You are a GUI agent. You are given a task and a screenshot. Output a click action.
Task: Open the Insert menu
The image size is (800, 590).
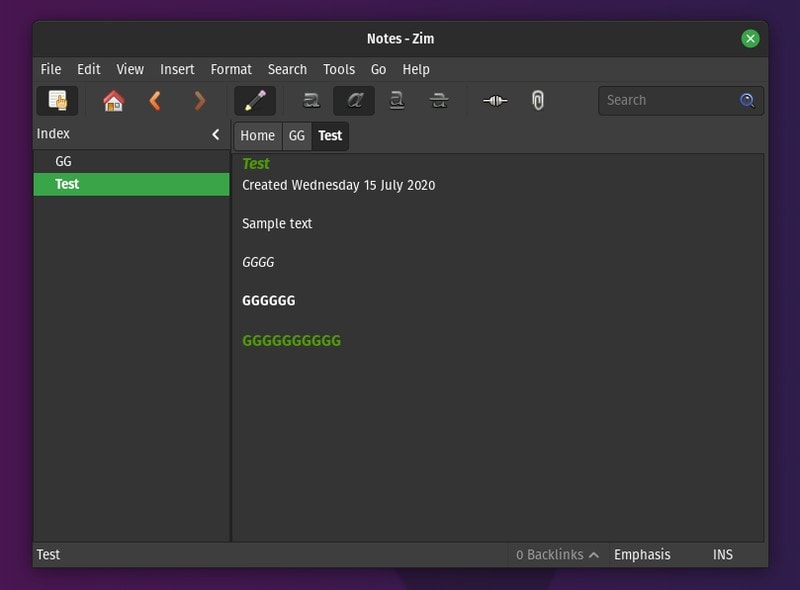tap(177, 69)
